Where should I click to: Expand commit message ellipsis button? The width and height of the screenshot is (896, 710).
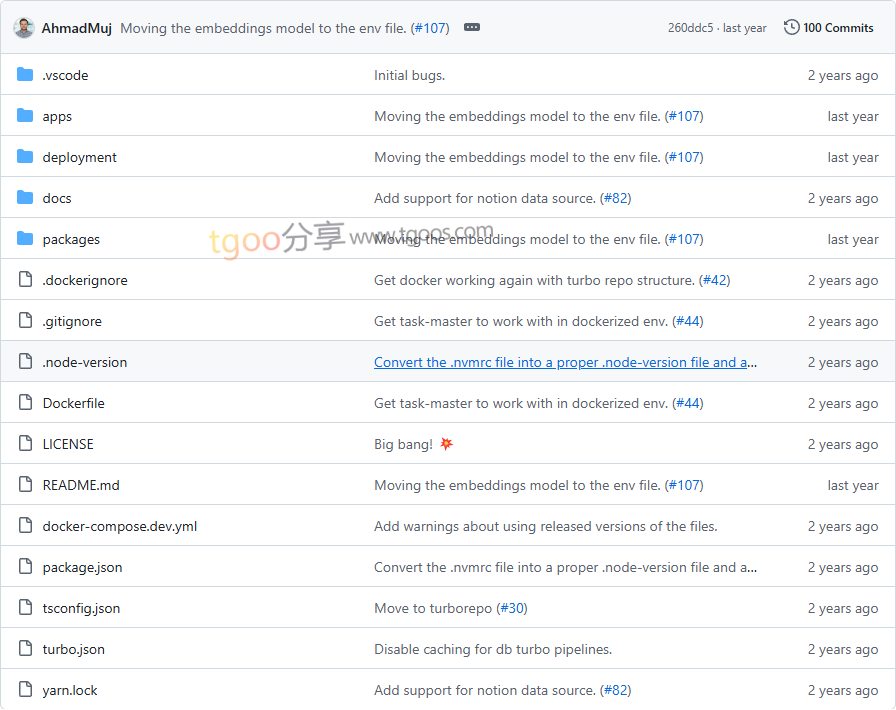[x=472, y=28]
